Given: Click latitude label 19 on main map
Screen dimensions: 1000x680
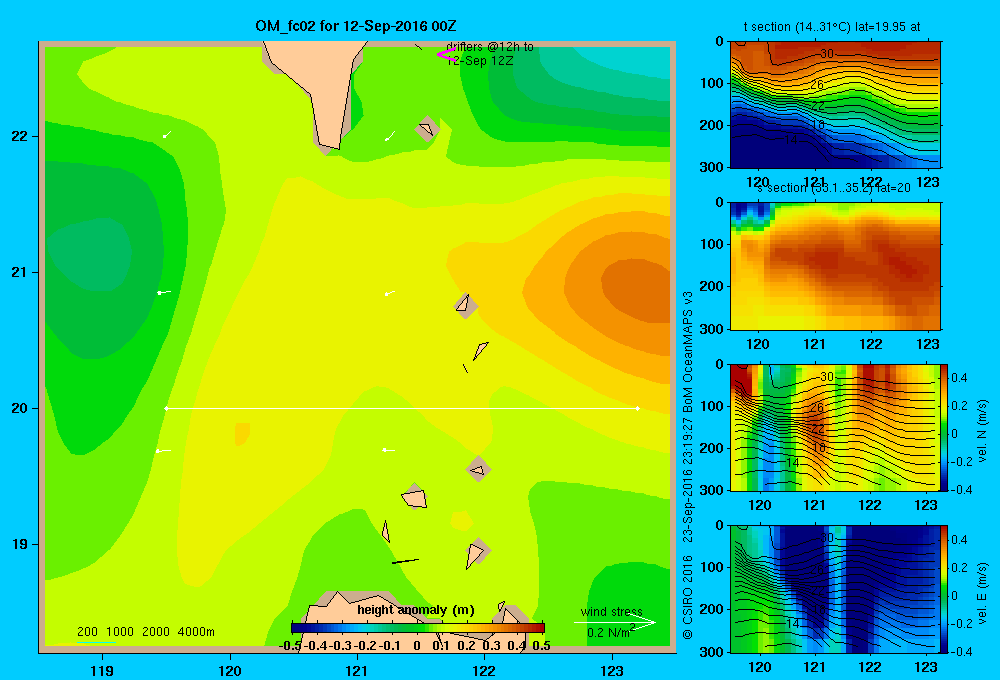Looking at the screenshot, I should tap(19, 544).
